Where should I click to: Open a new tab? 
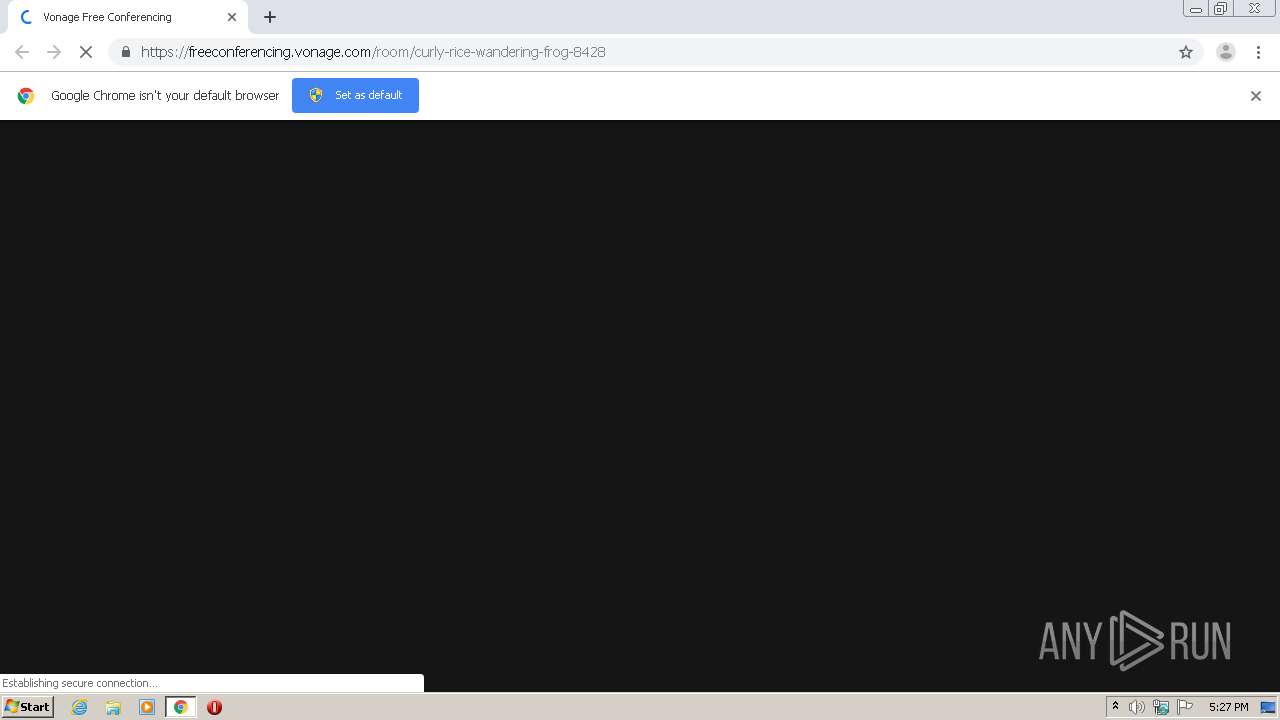click(270, 17)
